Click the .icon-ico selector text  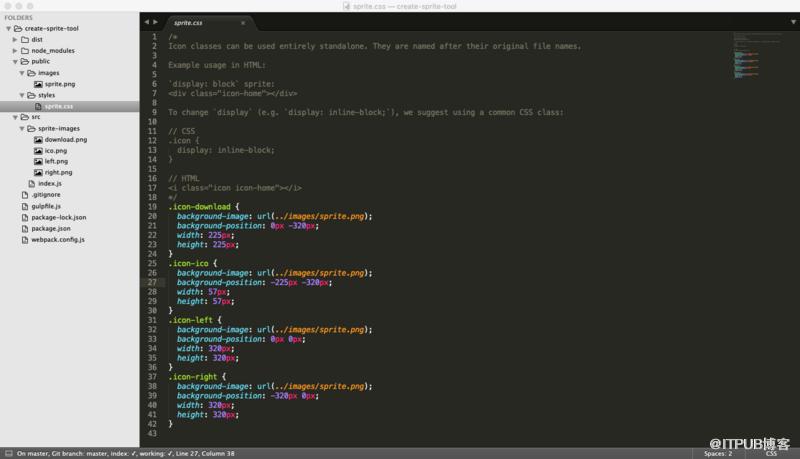(188, 264)
